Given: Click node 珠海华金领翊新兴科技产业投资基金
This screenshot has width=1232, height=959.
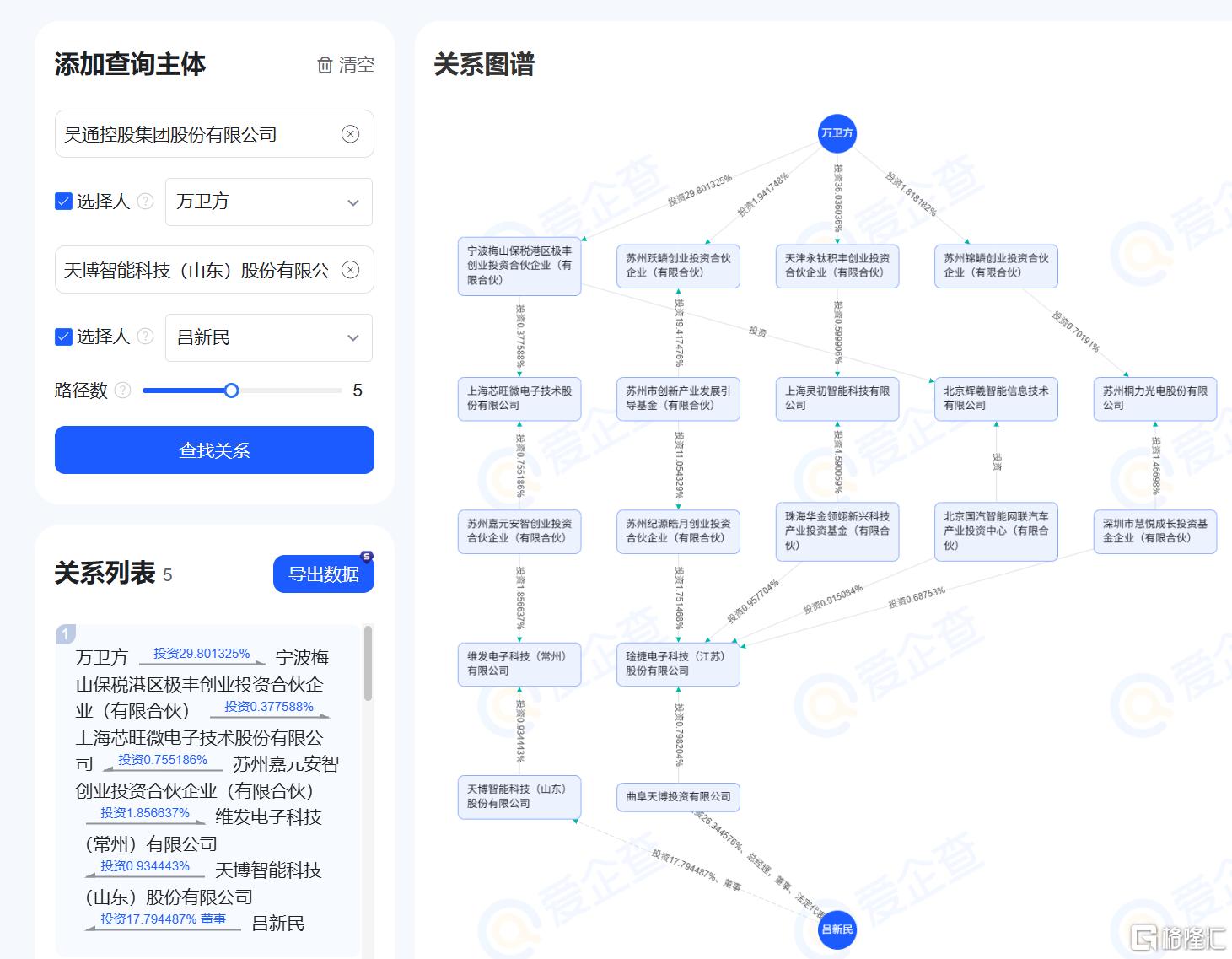Looking at the screenshot, I should coord(837,531).
